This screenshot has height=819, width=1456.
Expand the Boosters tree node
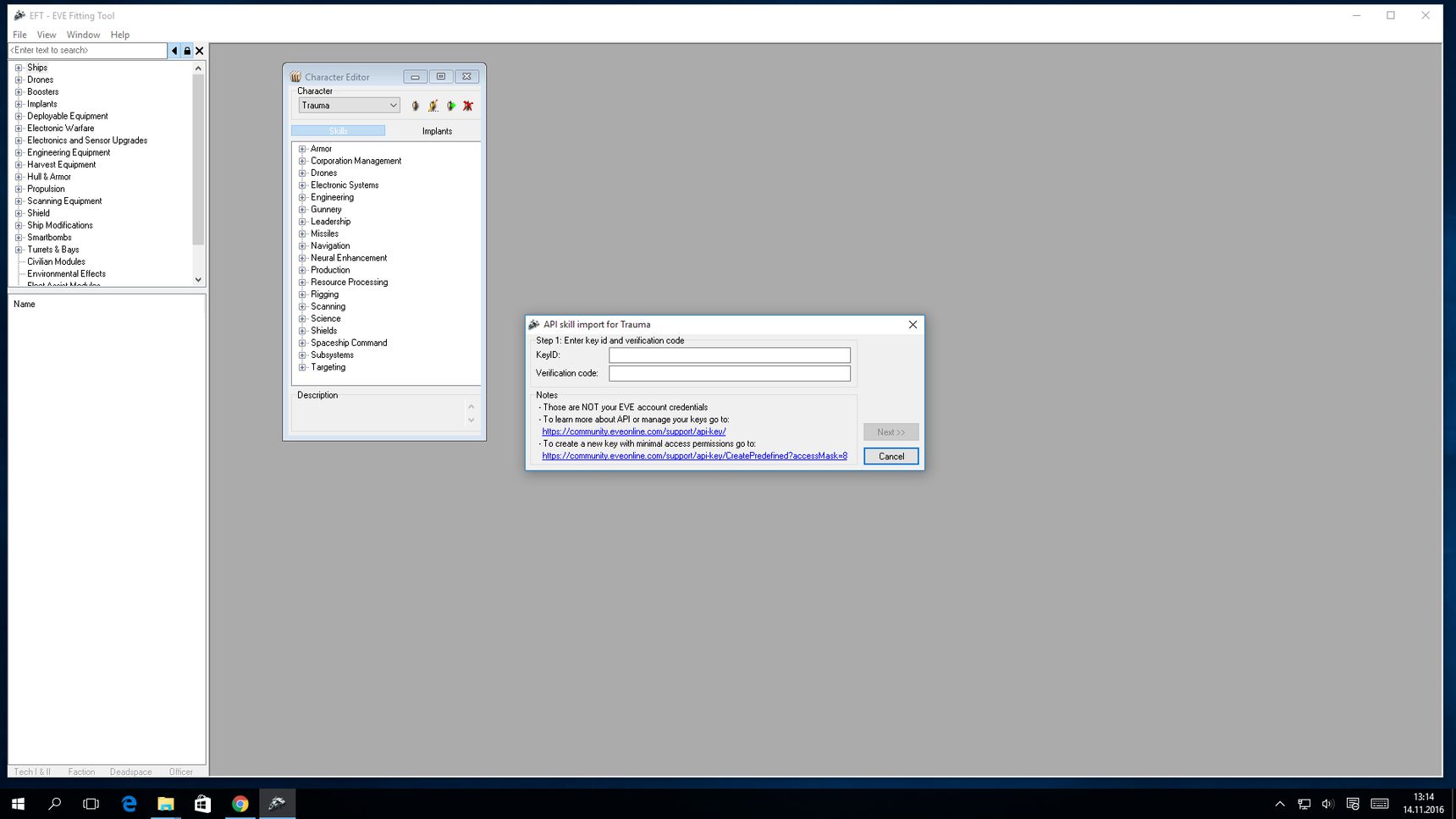tap(19, 92)
